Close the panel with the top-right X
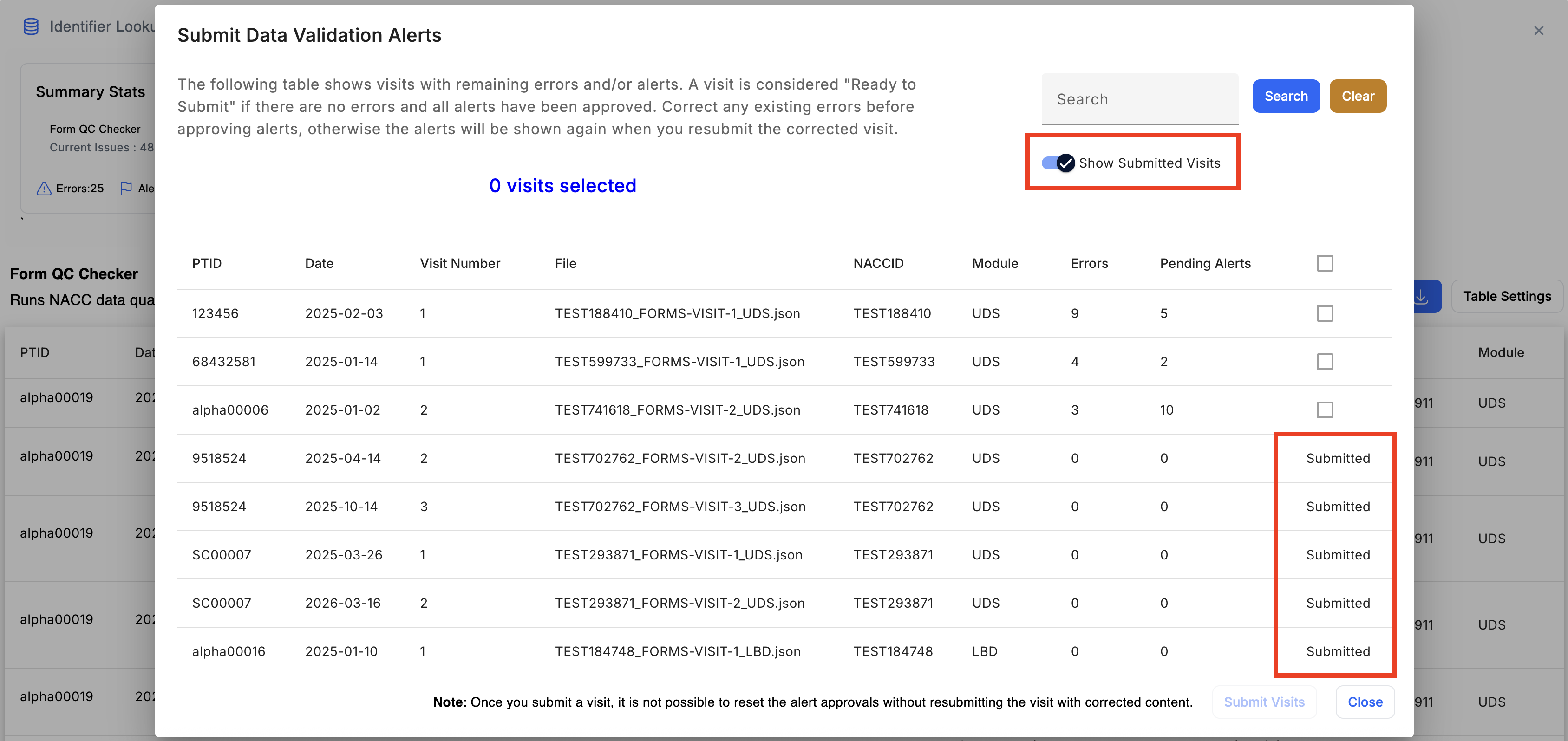Viewport: 1568px width, 741px height. 1539,31
